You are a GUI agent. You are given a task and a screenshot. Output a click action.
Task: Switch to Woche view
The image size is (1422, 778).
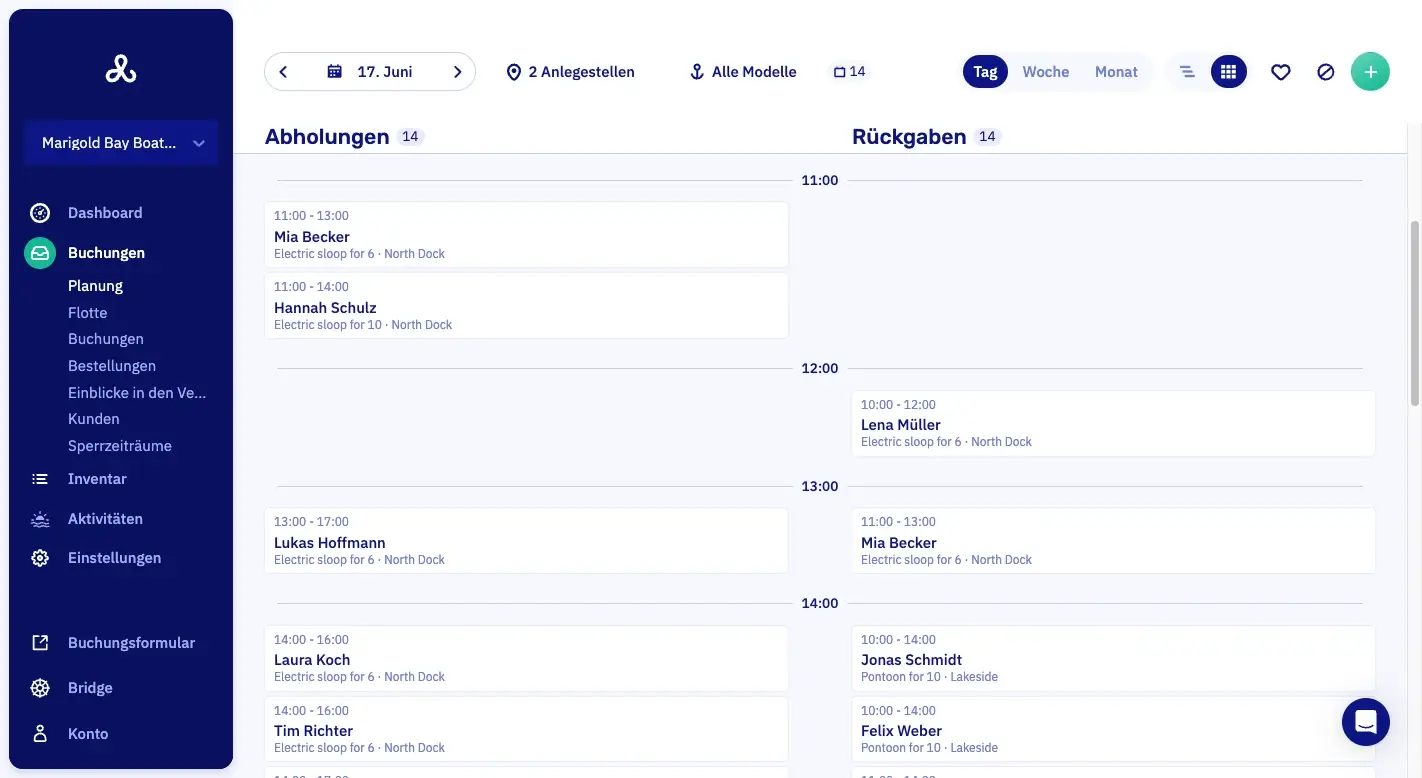coord(1046,72)
